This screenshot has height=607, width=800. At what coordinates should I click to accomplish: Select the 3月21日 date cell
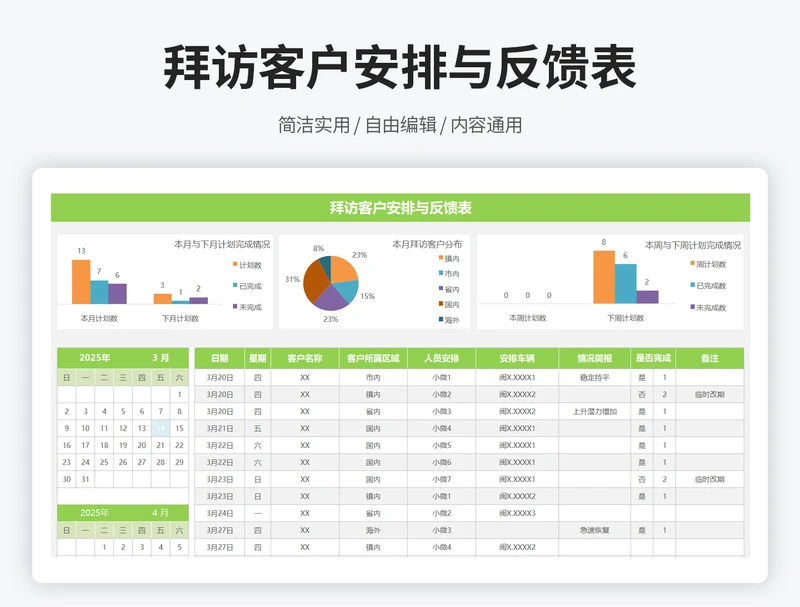tap(219, 428)
